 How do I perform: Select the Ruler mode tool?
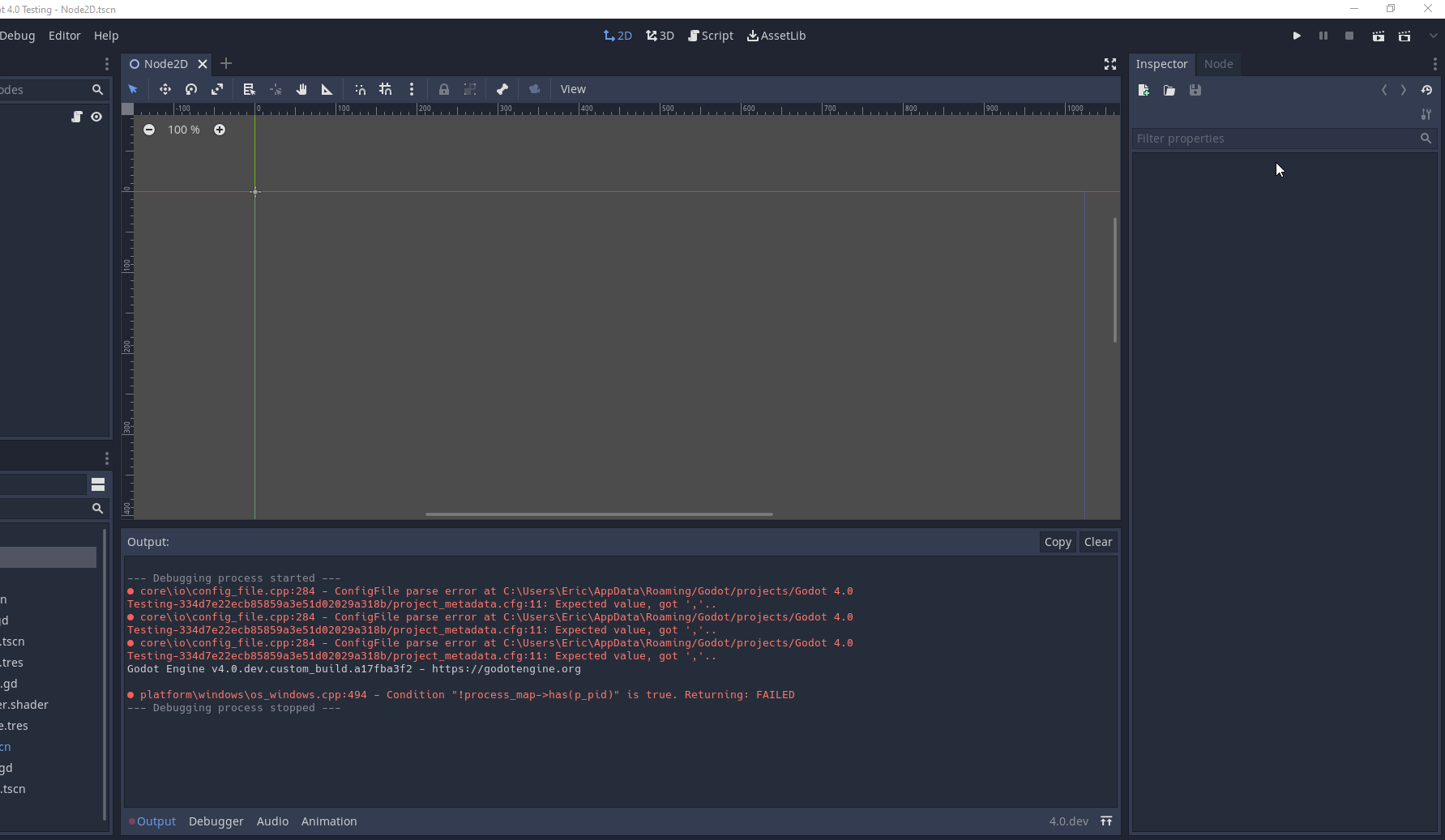(x=327, y=89)
